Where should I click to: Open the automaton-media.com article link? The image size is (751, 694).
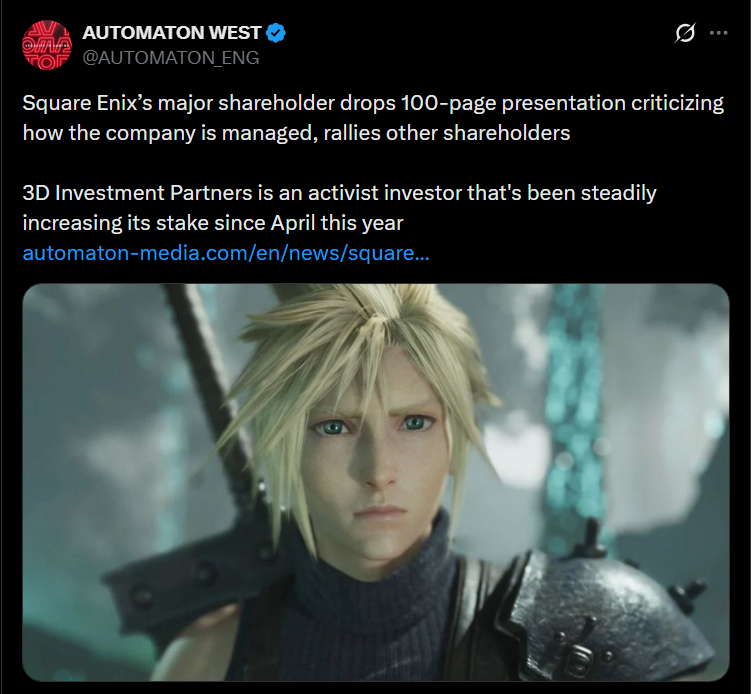coord(226,253)
